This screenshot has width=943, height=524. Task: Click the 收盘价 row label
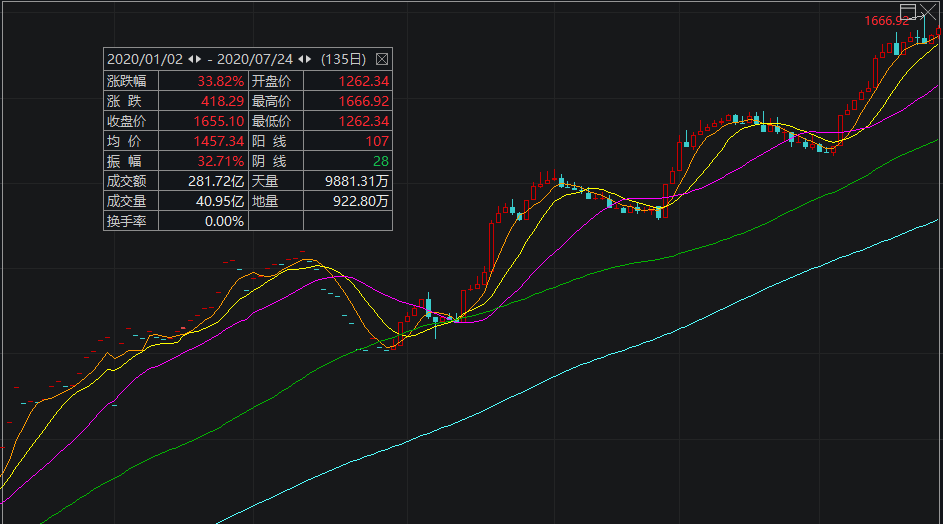coord(126,121)
